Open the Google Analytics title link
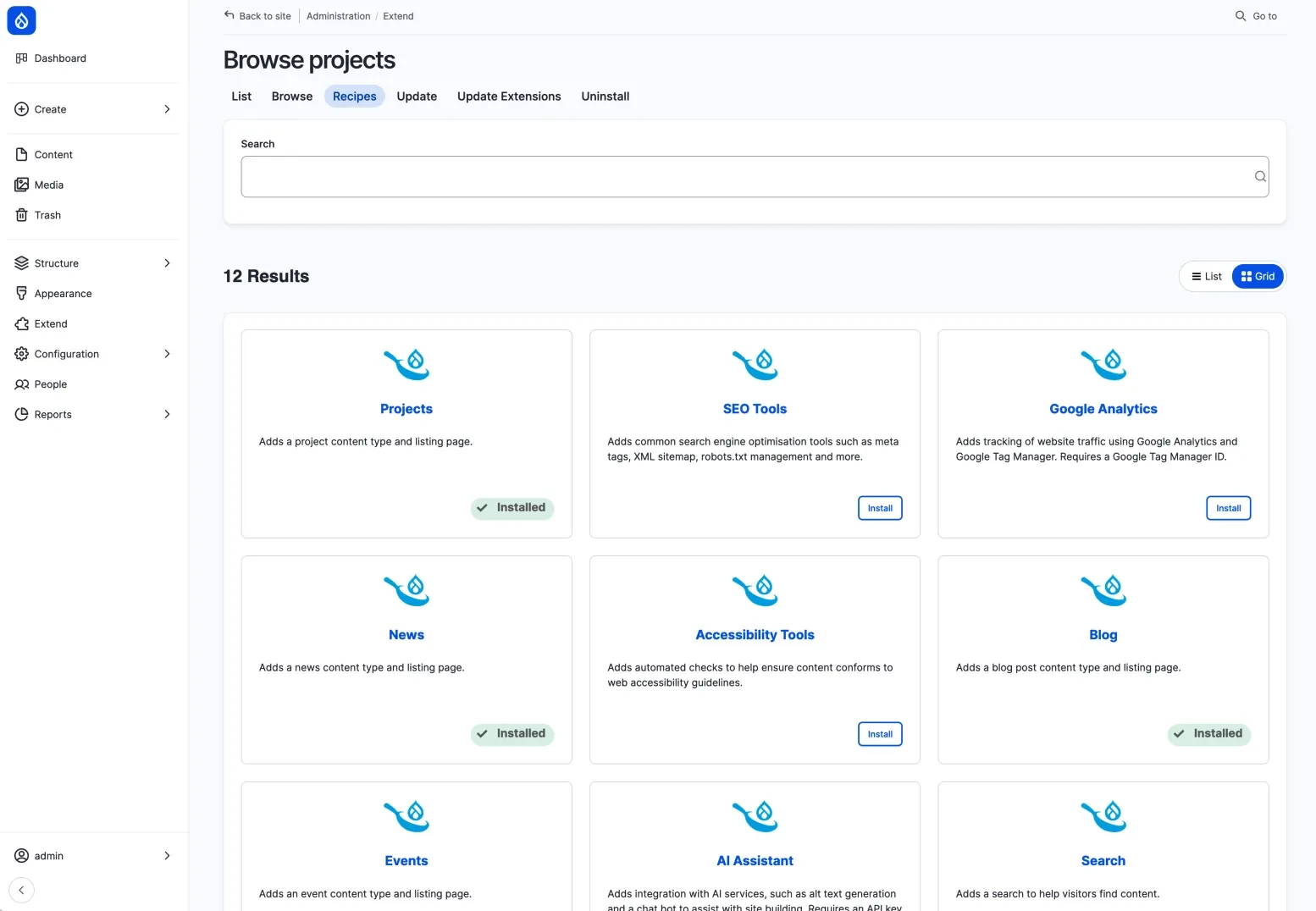1316x911 pixels. coord(1103,409)
